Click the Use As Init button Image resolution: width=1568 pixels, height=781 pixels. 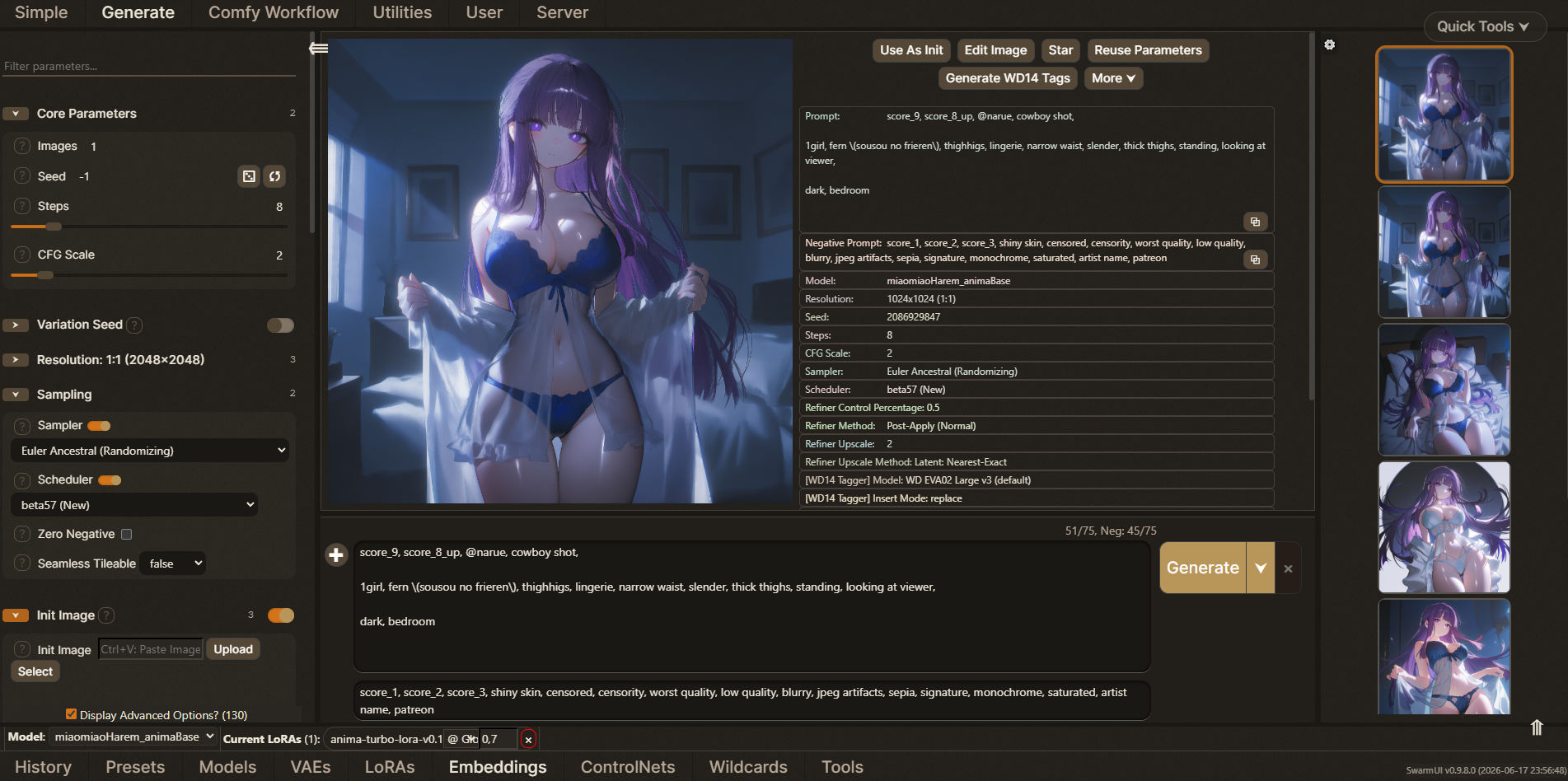coord(911,50)
